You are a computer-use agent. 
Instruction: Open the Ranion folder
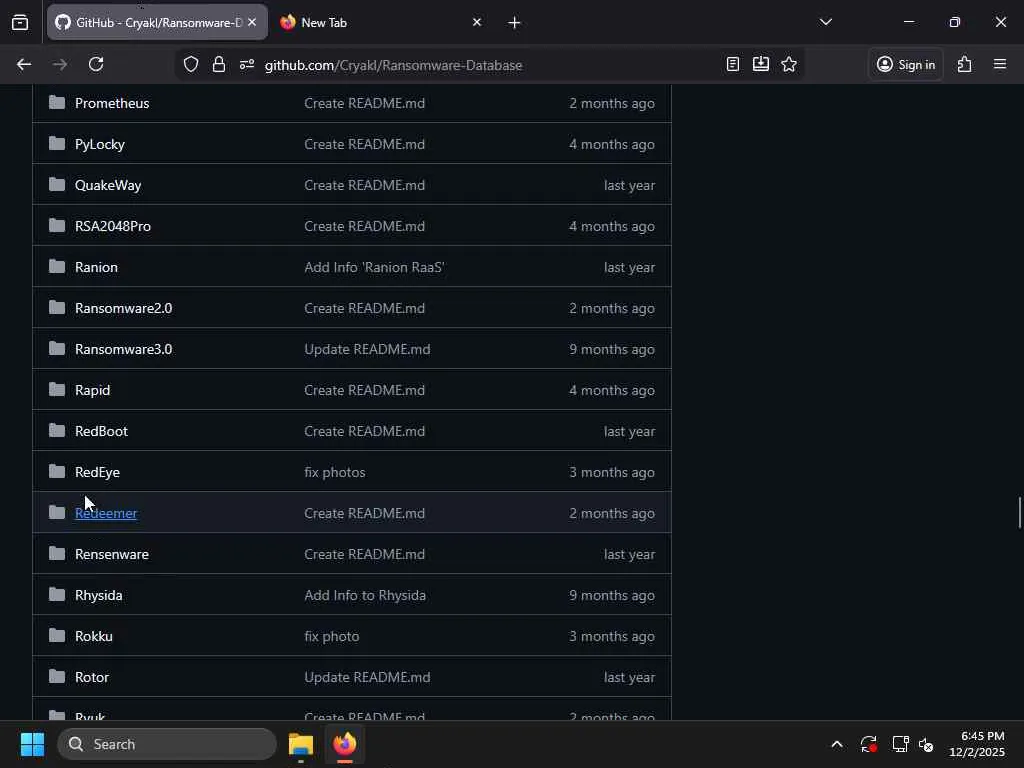(x=97, y=267)
